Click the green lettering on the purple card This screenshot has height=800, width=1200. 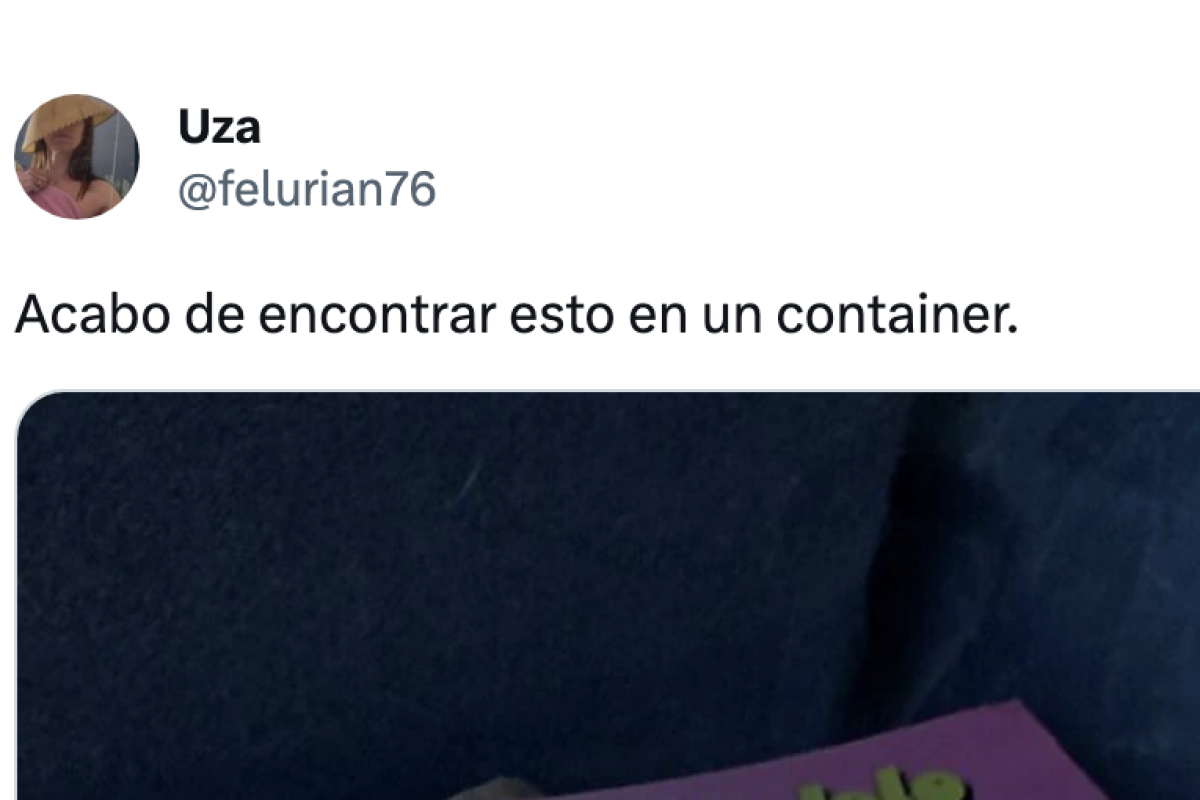tap(885, 782)
